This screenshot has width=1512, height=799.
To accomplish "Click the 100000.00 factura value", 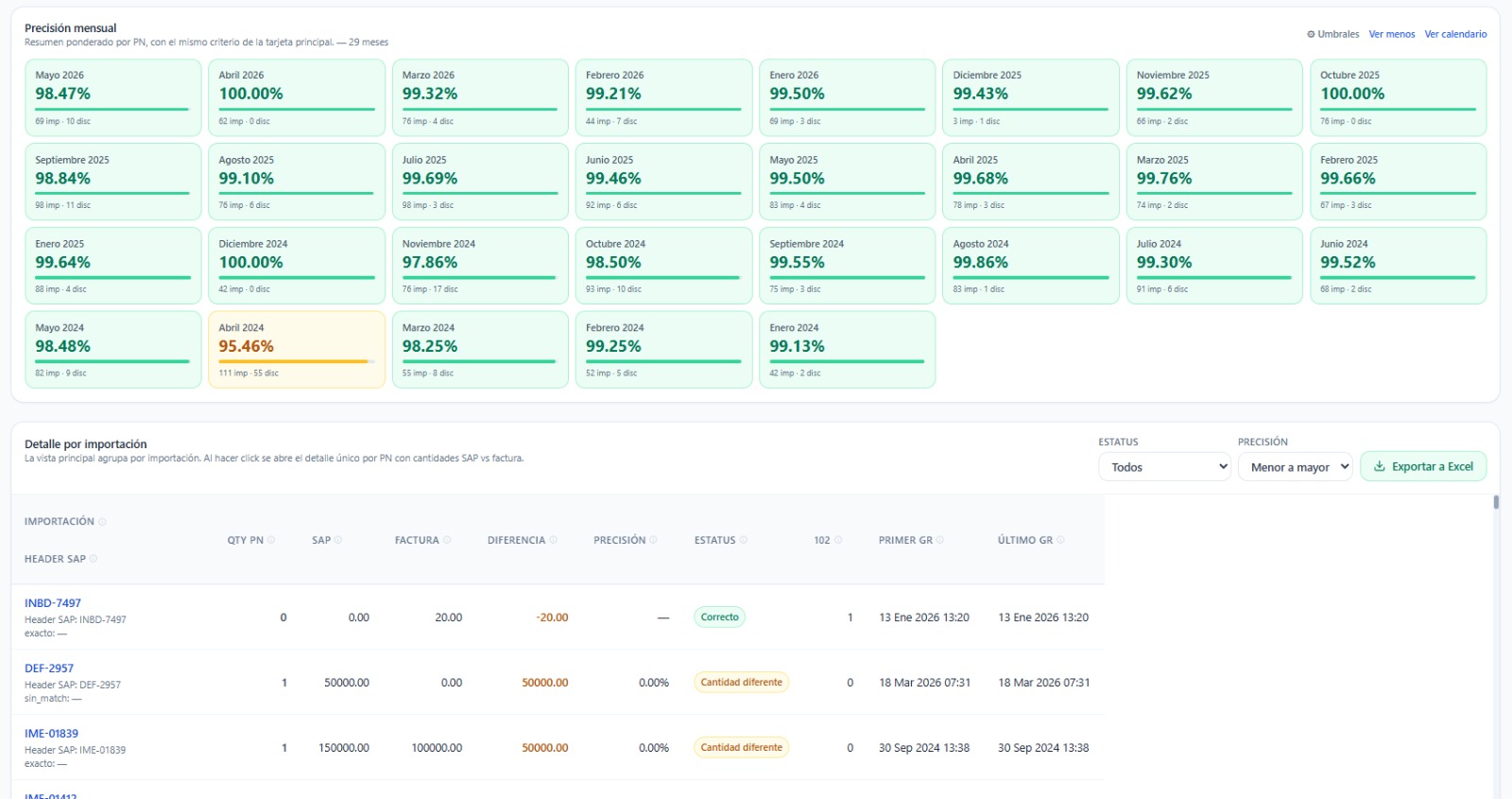I will 437,748.
